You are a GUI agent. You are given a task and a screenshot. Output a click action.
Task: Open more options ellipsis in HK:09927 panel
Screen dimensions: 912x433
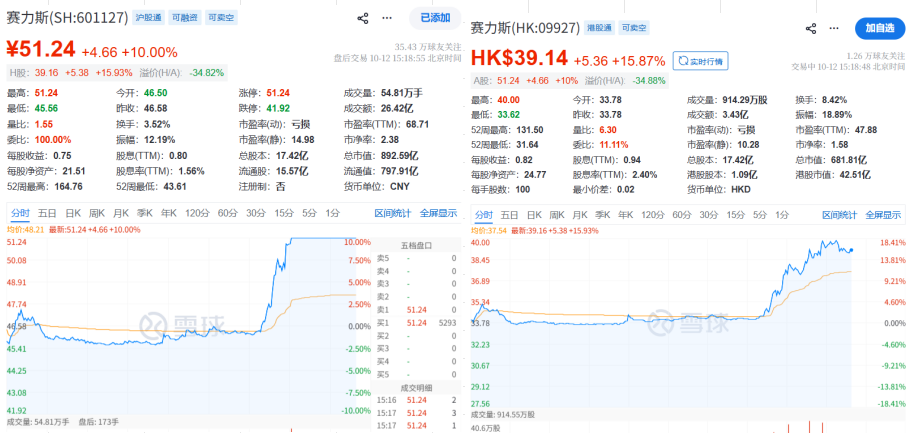[x=835, y=29]
